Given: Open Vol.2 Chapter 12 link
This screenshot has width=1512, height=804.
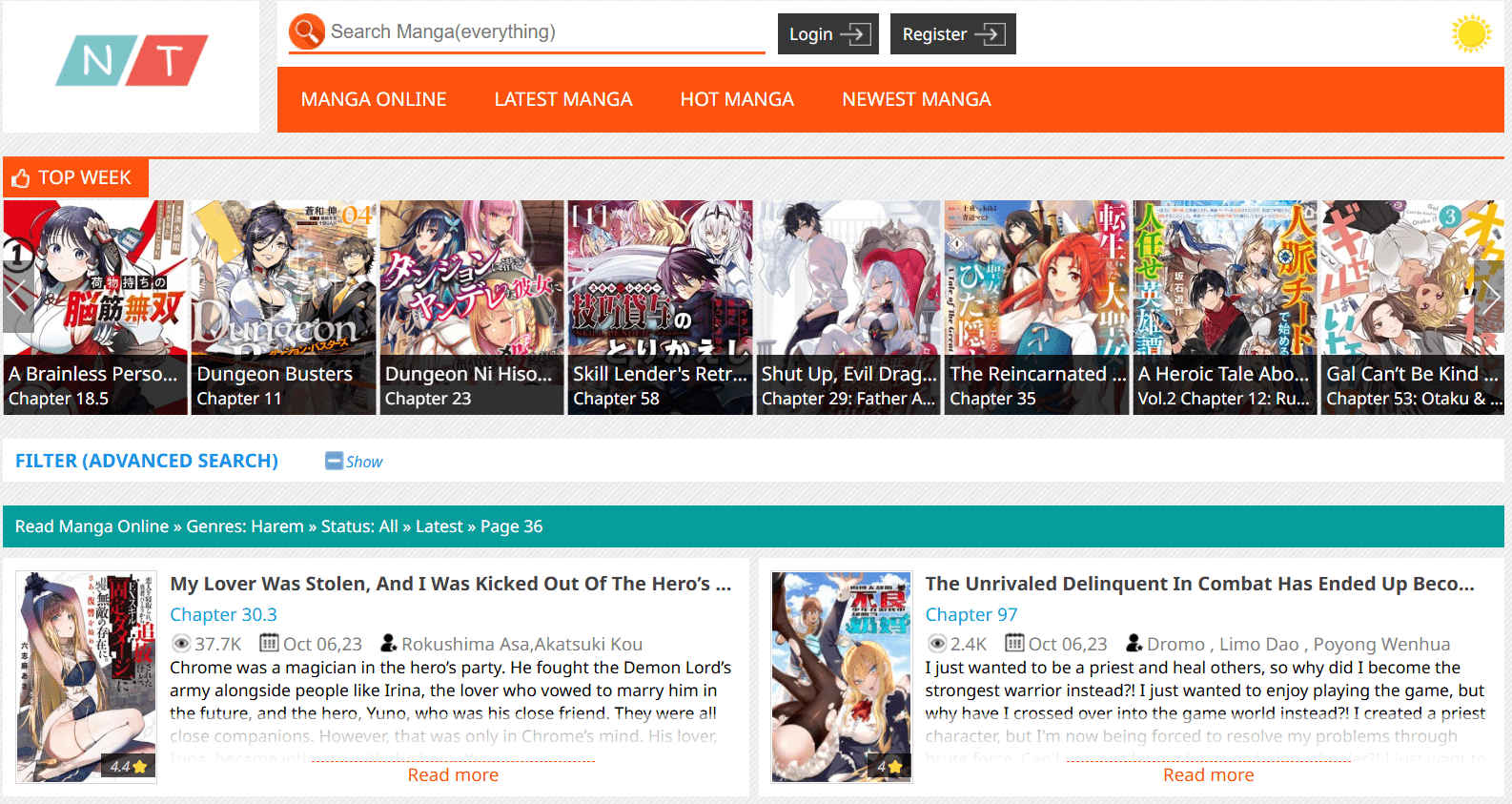Looking at the screenshot, I should [1224, 399].
